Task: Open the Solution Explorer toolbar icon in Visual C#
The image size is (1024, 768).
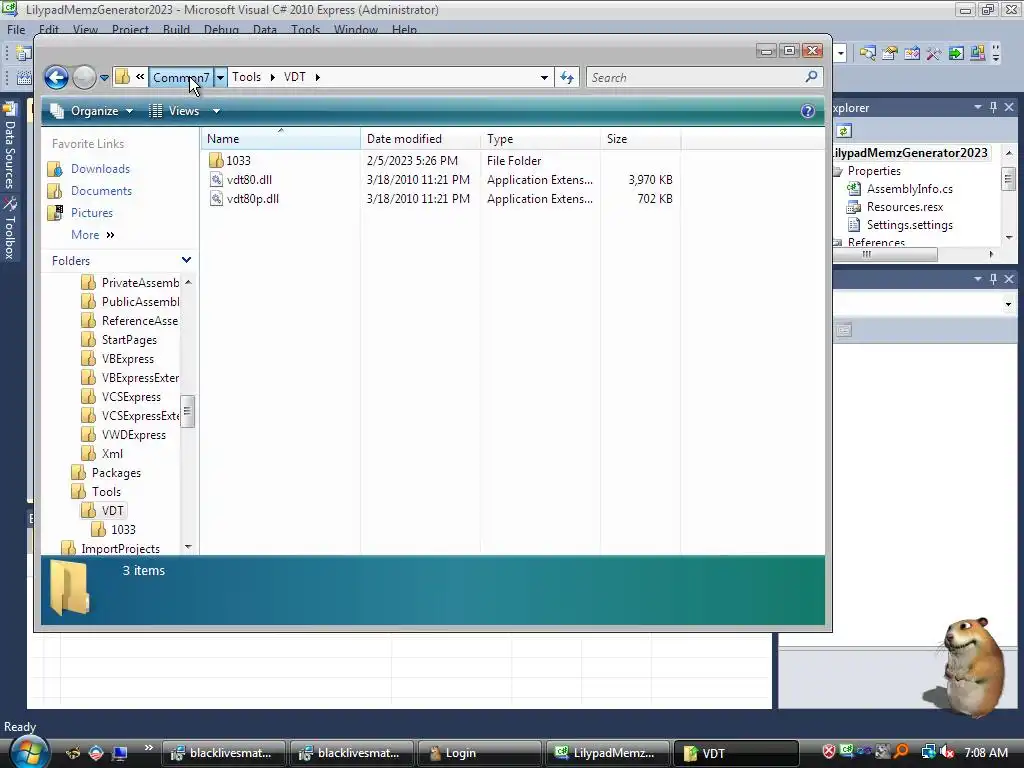Action: tap(868, 53)
